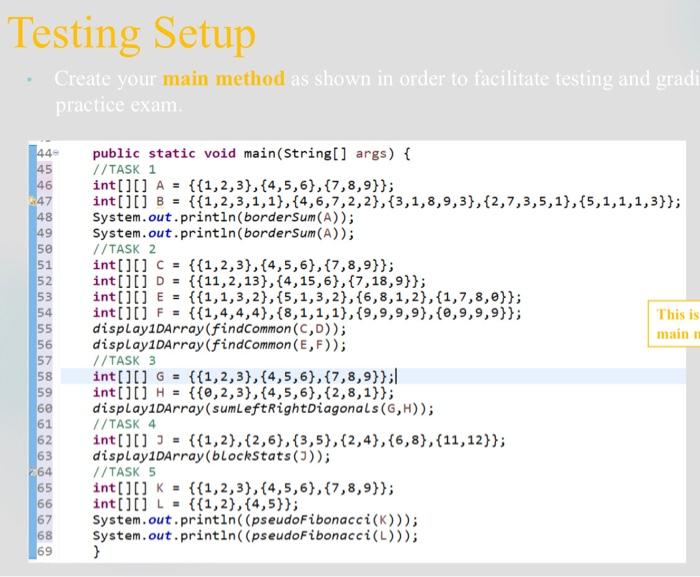Click the 'int[][] K' array declaration
This screenshot has width=700, height=577.
[243, 488]
